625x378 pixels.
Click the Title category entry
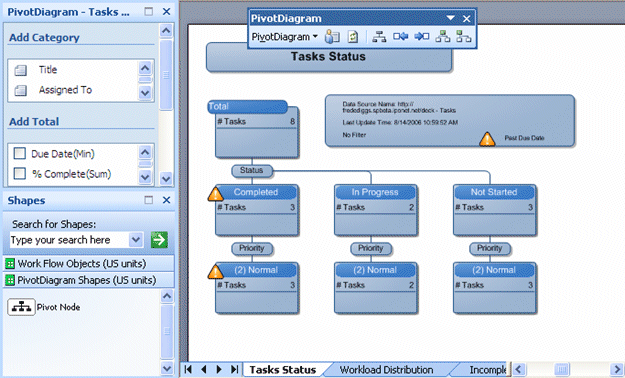[48, 70]
